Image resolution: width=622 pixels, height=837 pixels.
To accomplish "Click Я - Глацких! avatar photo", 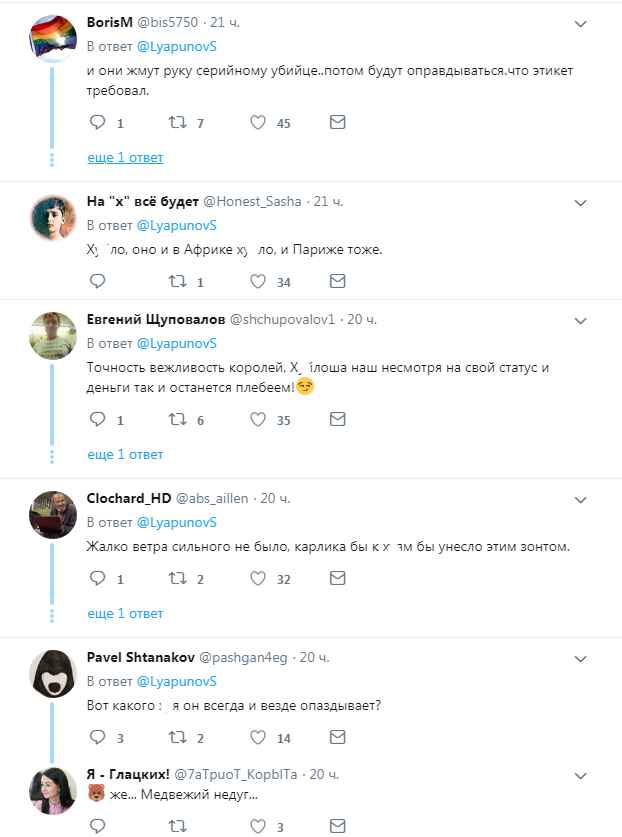I will pos(53,792).
